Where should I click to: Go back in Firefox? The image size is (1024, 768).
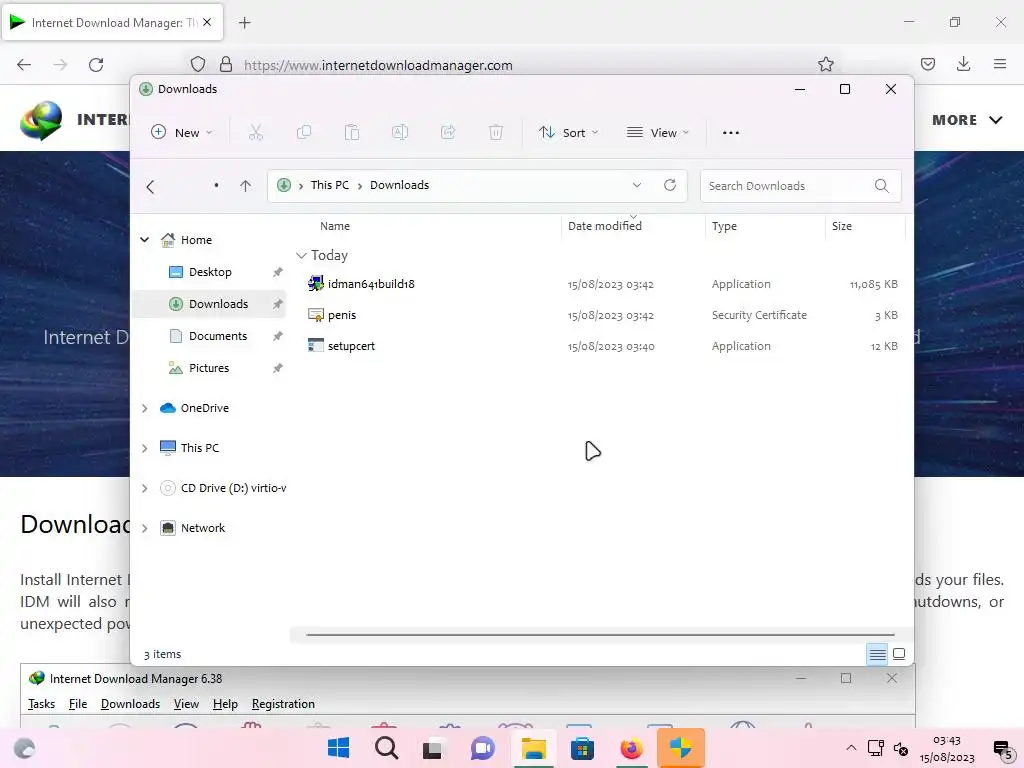tap(24, 65)
